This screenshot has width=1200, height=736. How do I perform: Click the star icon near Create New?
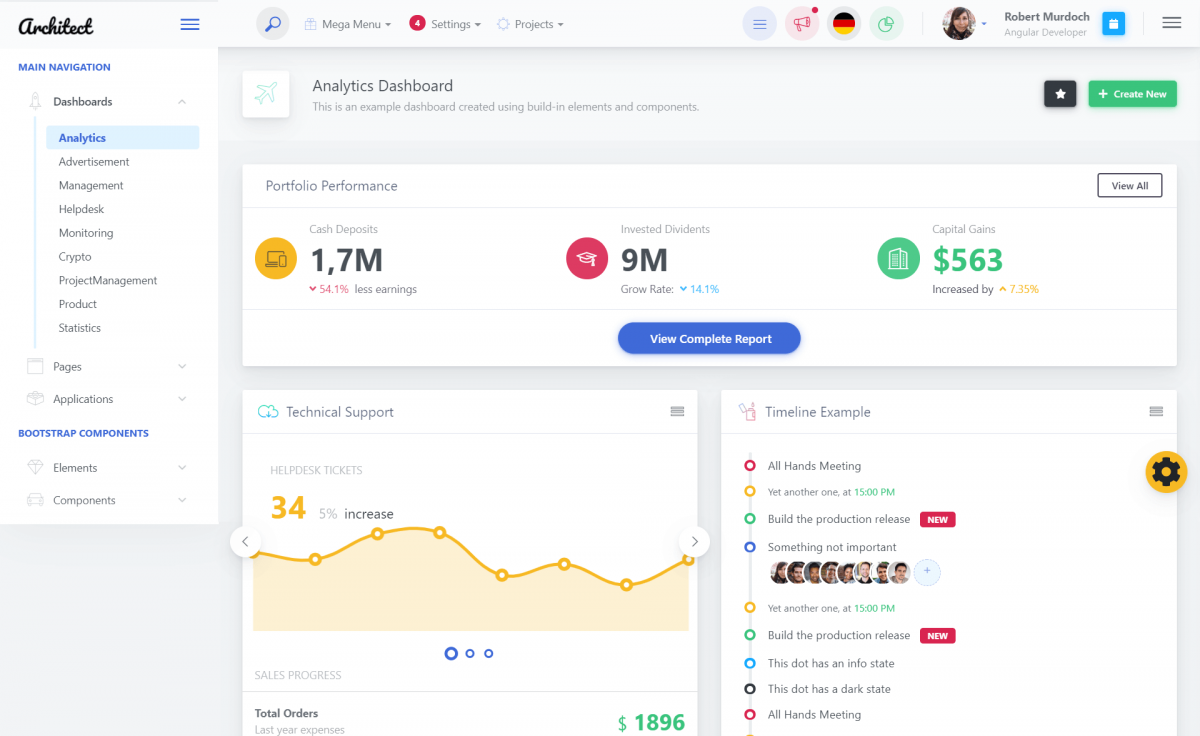(1060, 93)
